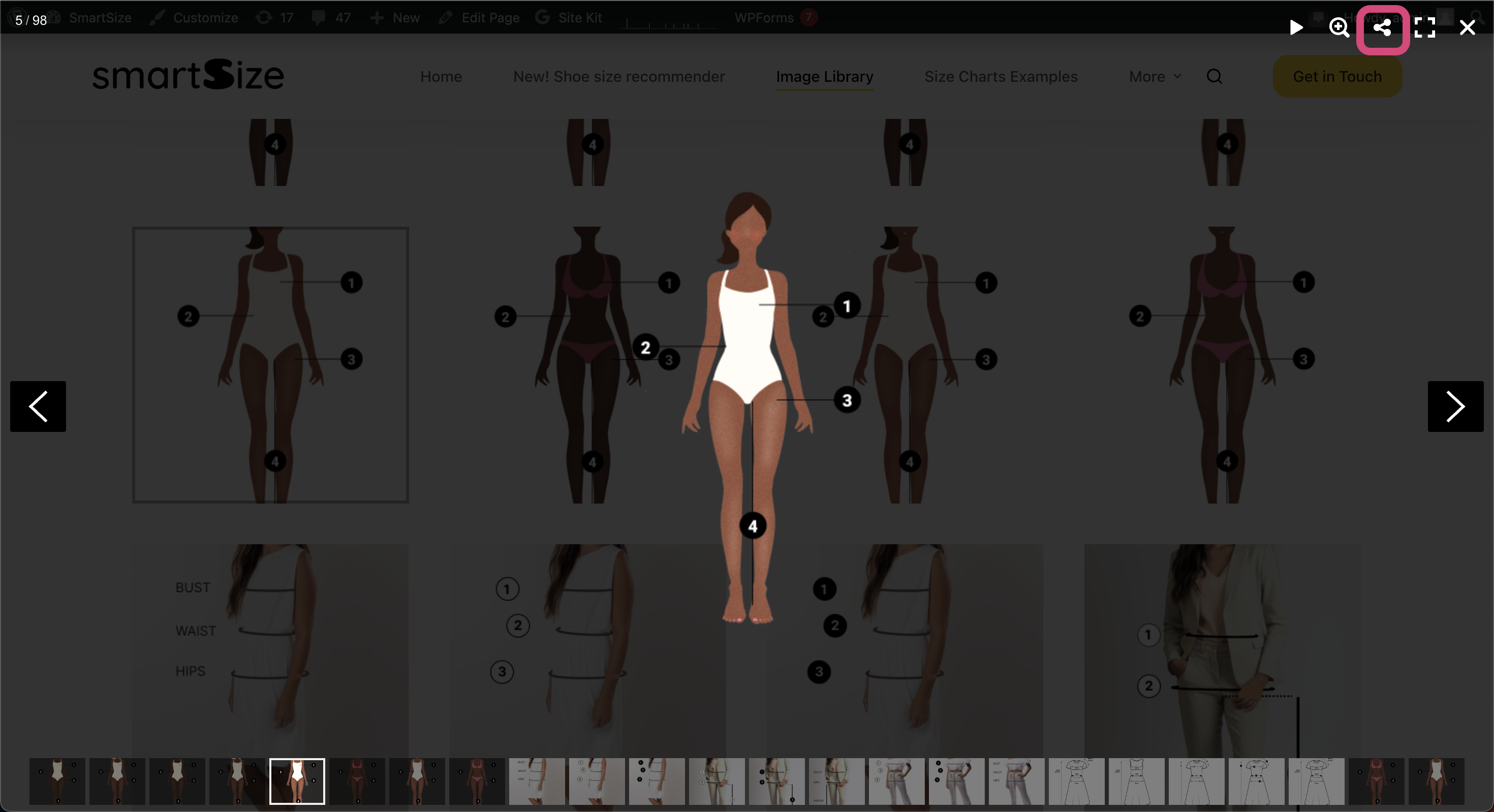Select the Image Library item in the dimmed navigation
Image resolution: width=1494 pixels, height=812 pixels.
click(824, 77)
